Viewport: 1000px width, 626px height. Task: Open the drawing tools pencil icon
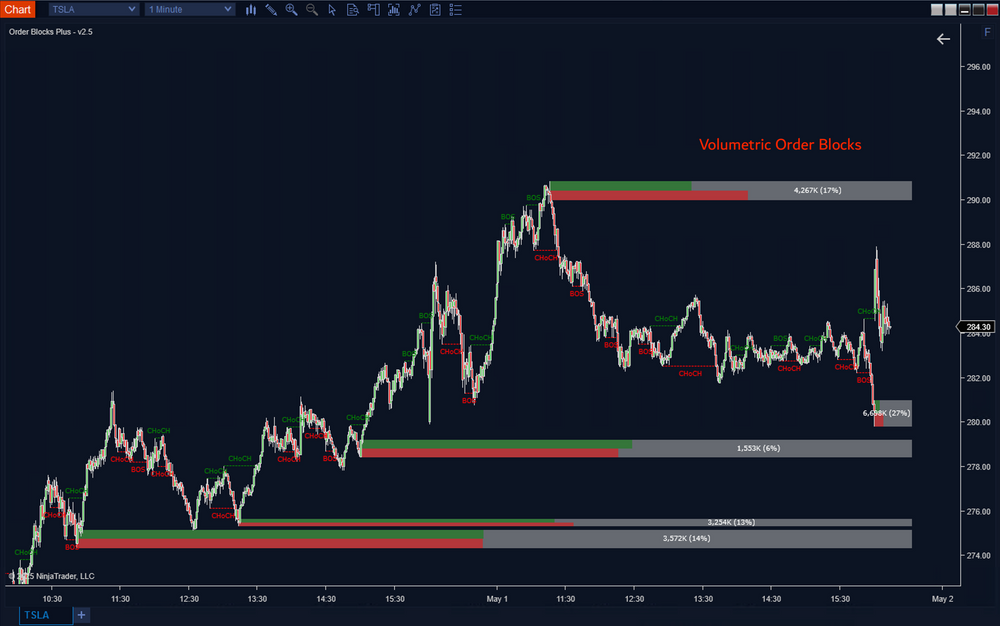(271, 9)
